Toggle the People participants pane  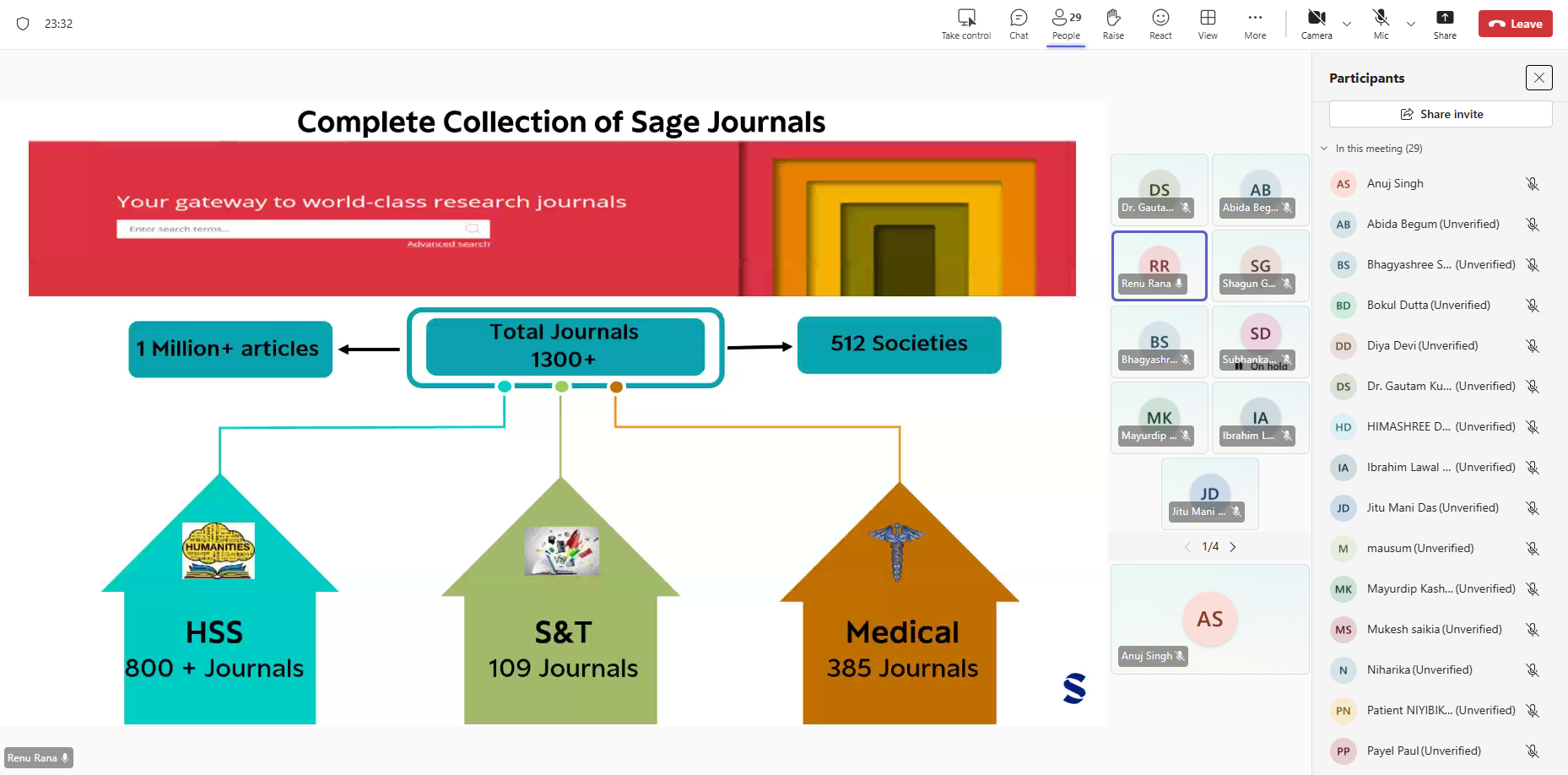tap(1066, 19)
